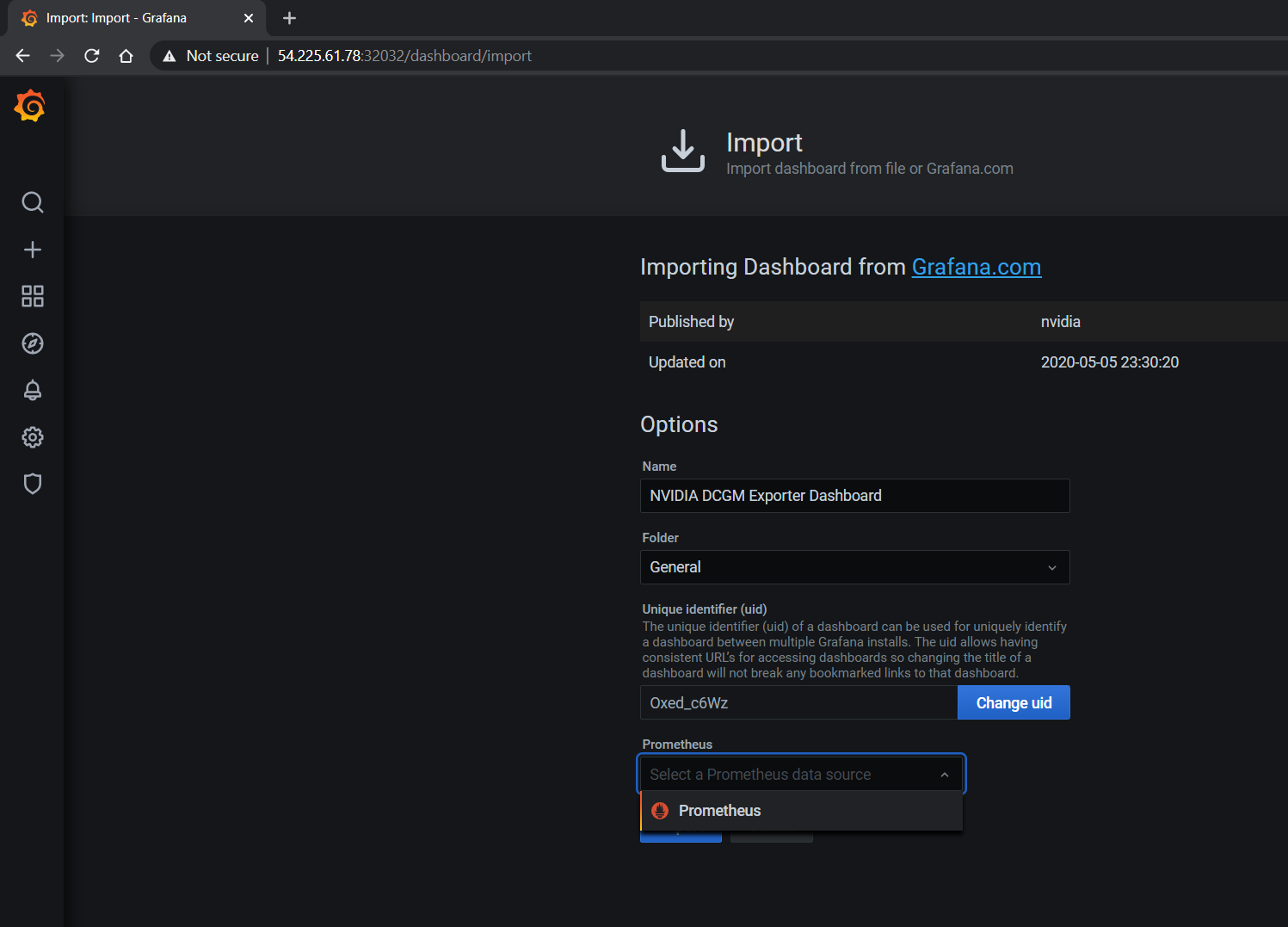Open the Search dashboards icon in sidebar
This screenshot has width=1288, height=927.
pos(33,202)
